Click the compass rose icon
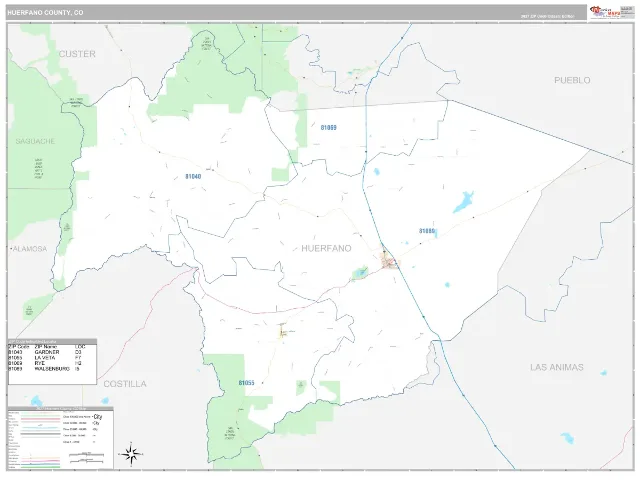The width and height of the screenshot is (640, 480). [131, 454]
